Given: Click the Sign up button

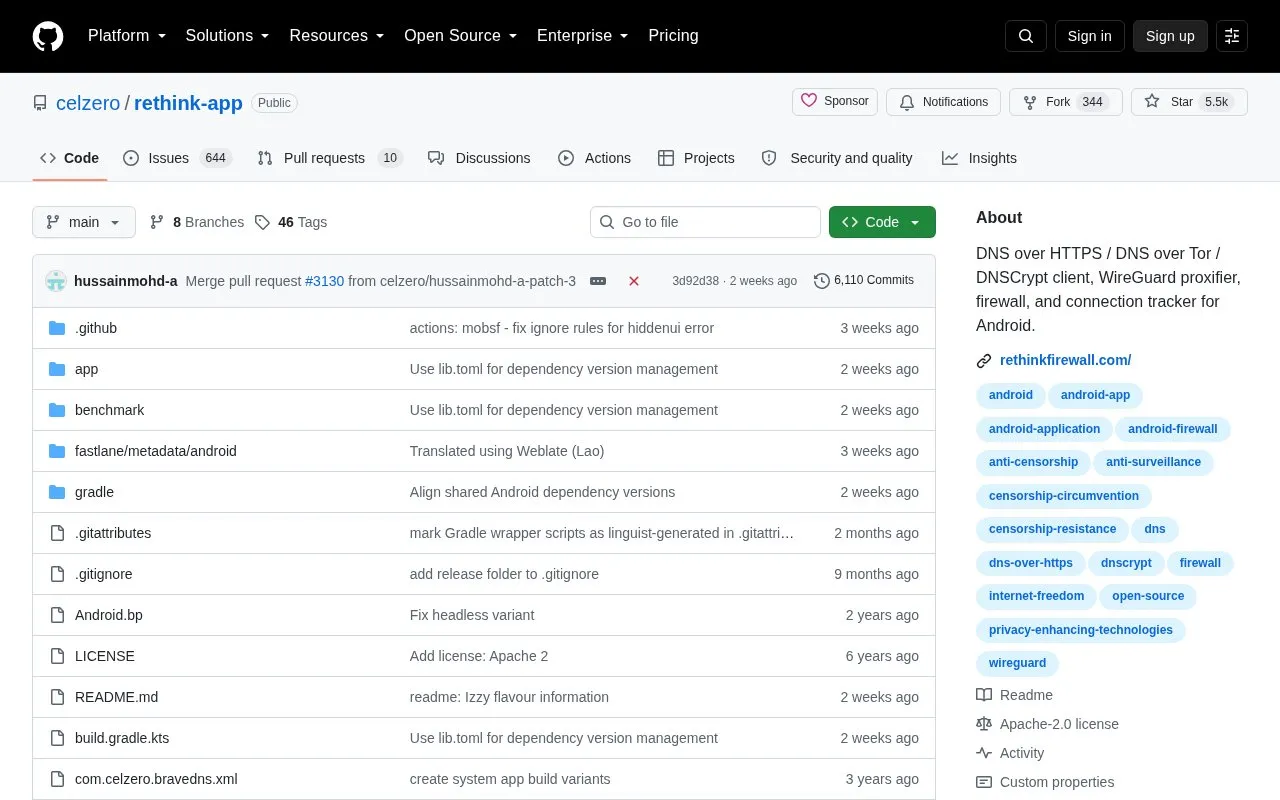Looking at the screenshot, I should point(1170,36).
